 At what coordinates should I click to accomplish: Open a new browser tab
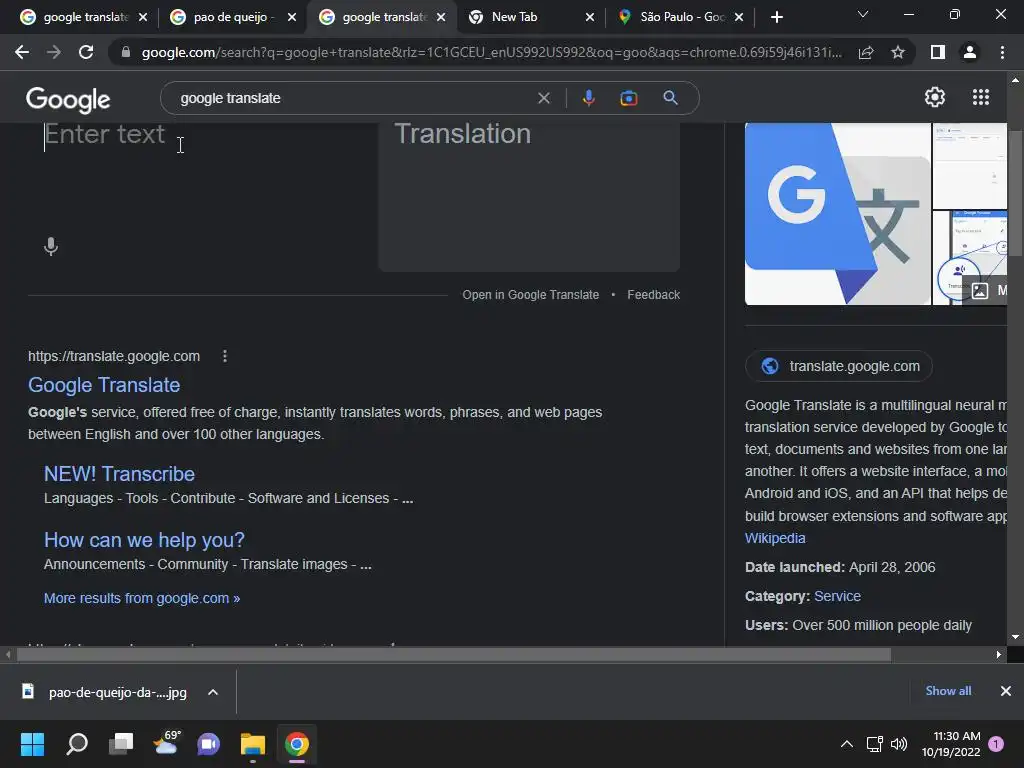(x=776, y=17)
